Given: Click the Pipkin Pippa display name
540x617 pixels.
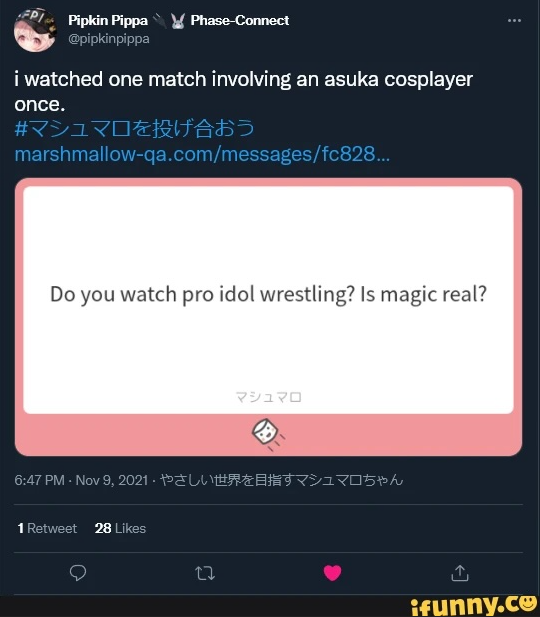Looking at the screenshot, I should (x=108, y=20).
